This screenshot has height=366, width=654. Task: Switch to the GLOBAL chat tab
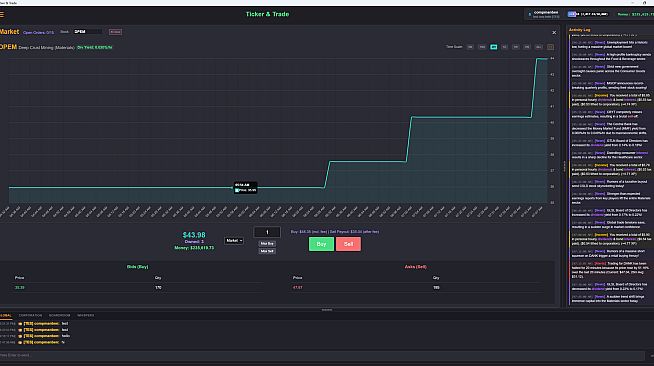6,316
